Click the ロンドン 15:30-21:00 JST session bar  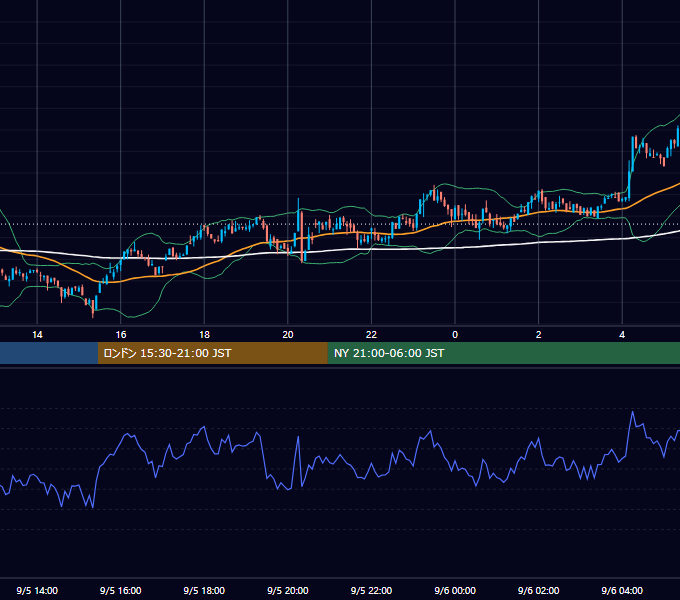click(x=212, y=353)
